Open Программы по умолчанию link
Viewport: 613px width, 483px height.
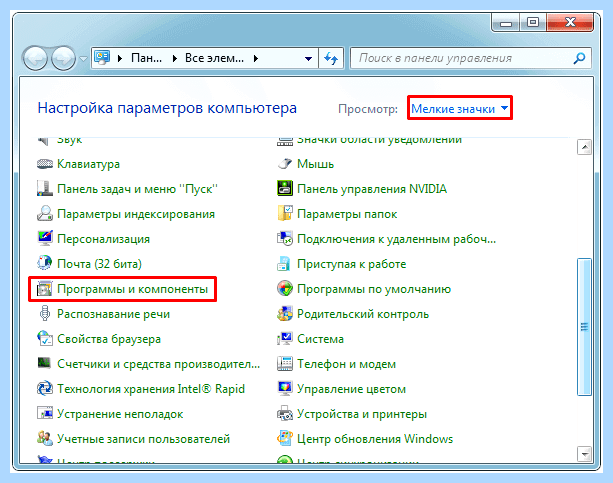pyautogui.click(x=374, y=289)
